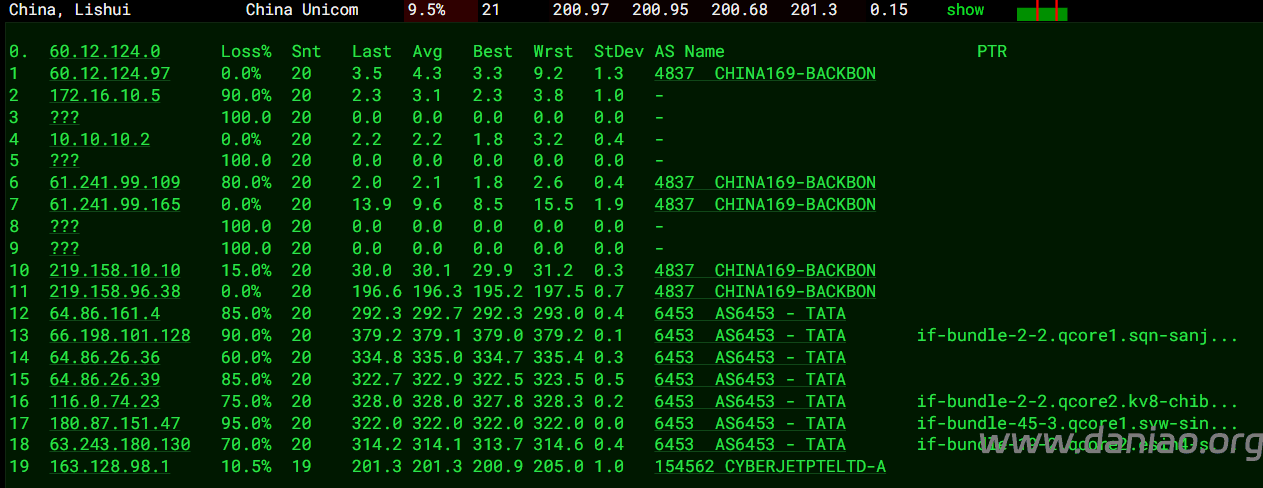Select the 172.16.10.5 hop address
The image size is (1263, 488).
click(104, 96)
